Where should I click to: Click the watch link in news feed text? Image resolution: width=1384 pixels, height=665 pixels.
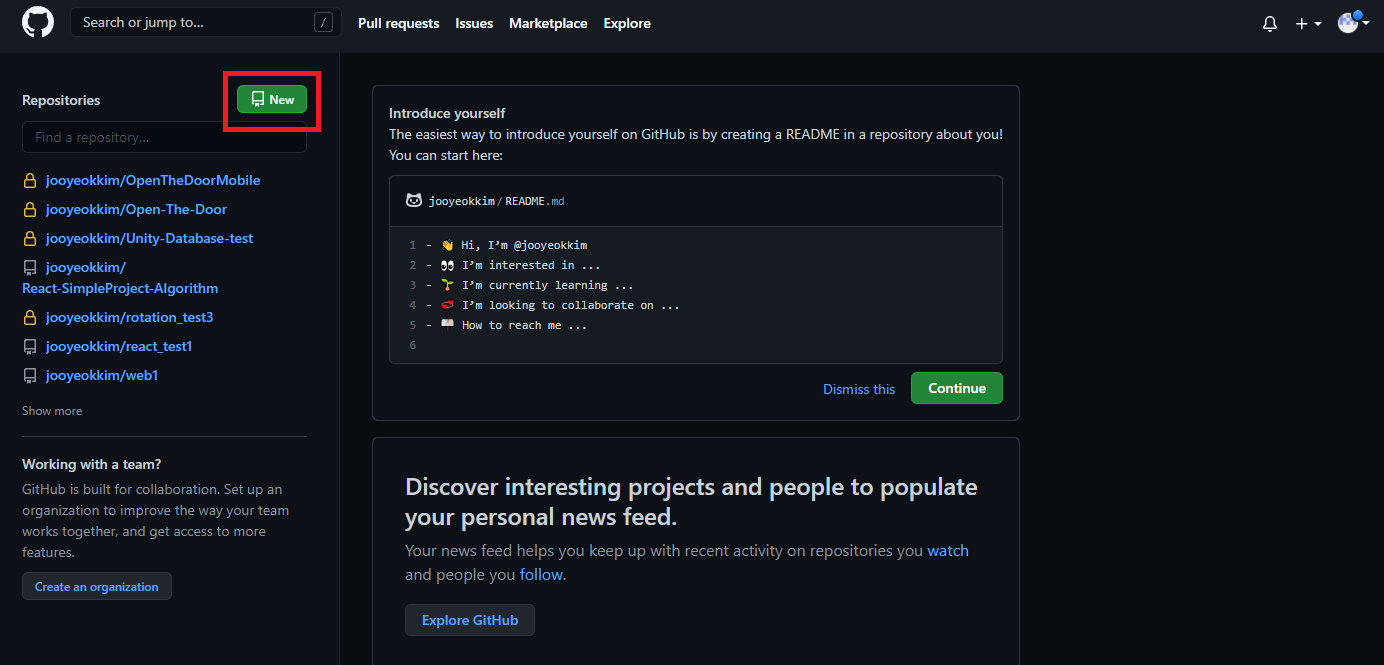click(x=948, y=550)
